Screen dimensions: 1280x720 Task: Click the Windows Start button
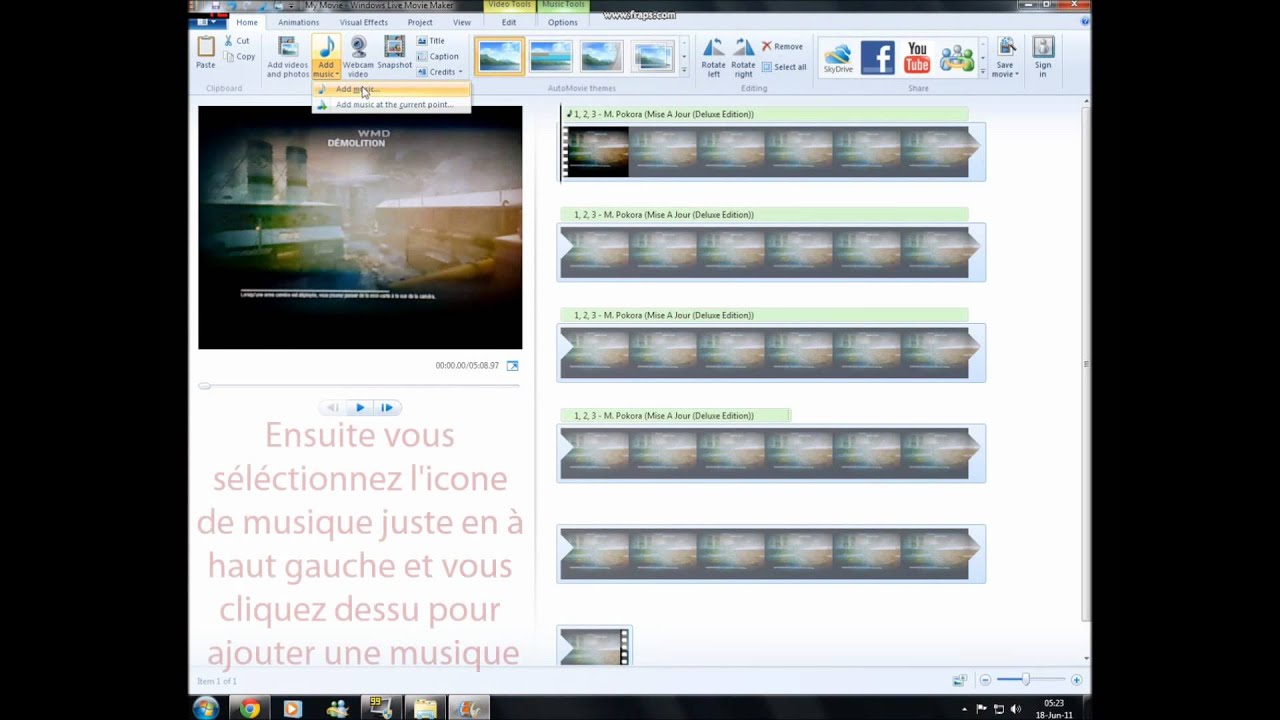pos(206,709)
